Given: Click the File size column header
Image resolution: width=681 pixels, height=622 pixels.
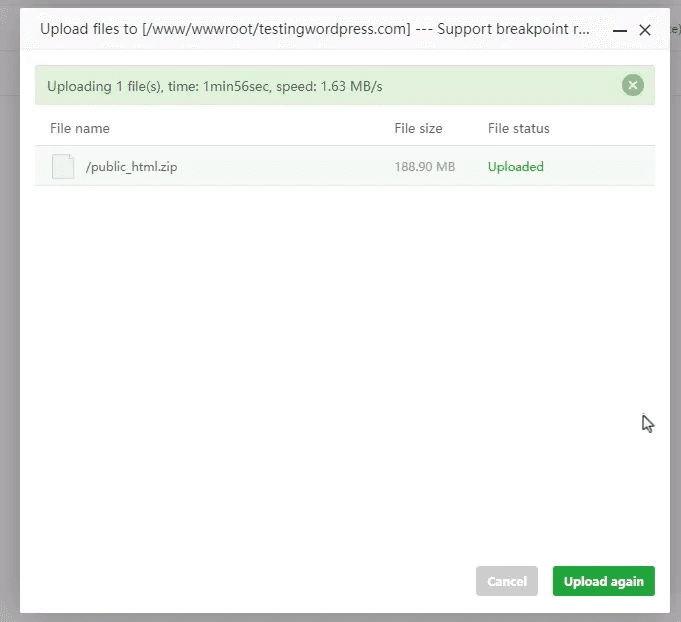Looking at the screenshot, I should (x=418, y=129).
